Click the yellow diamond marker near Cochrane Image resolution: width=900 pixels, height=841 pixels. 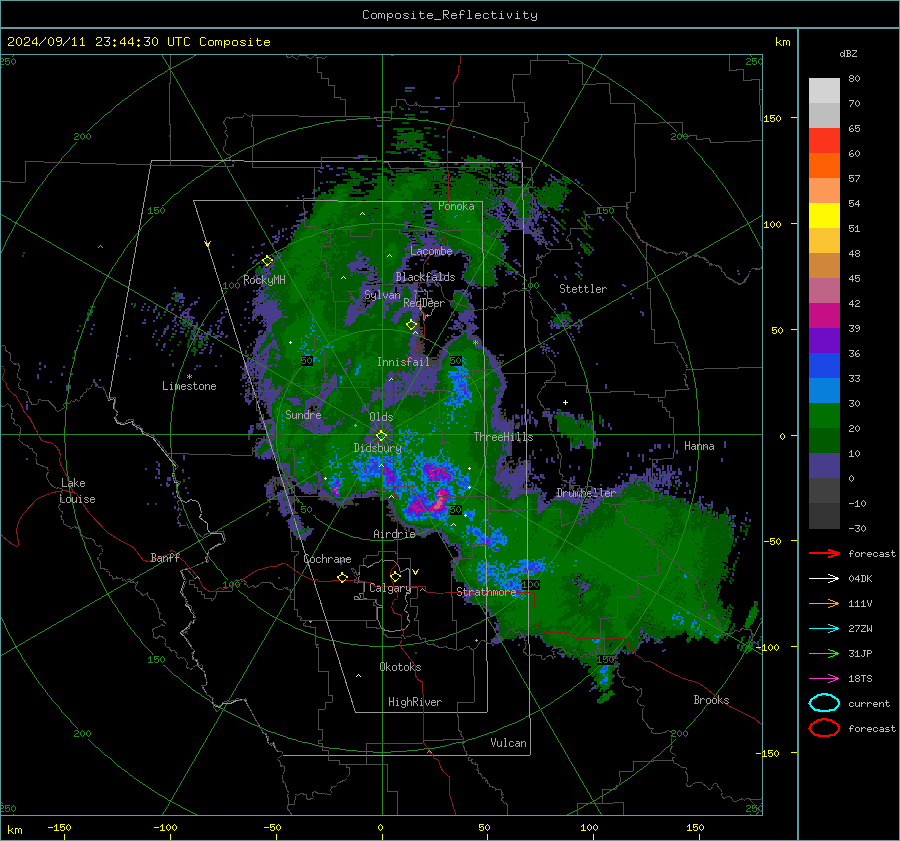click(342, 577)
